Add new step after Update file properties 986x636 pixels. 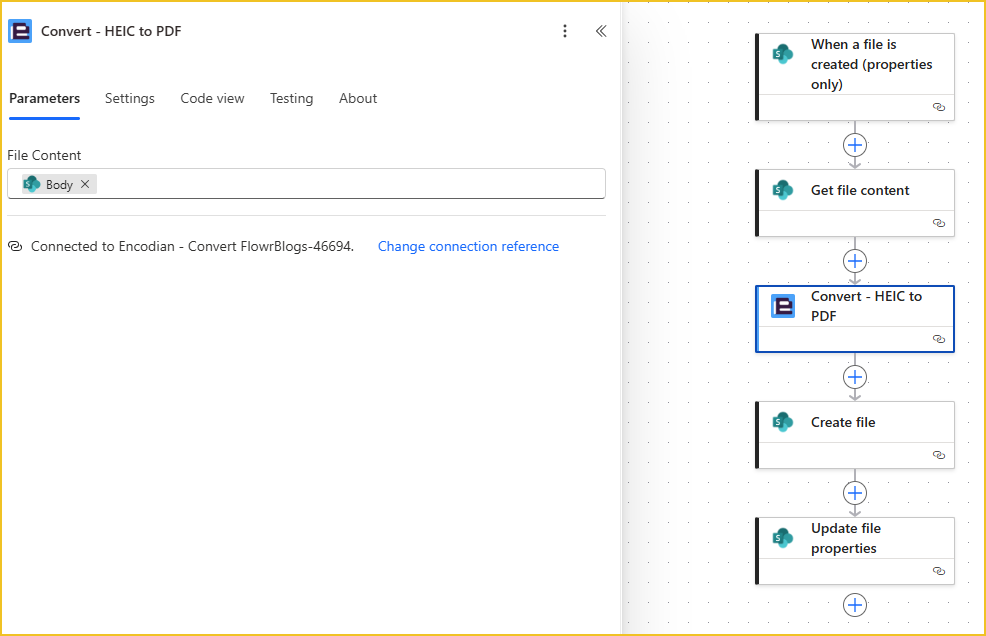tap(855, 605)
